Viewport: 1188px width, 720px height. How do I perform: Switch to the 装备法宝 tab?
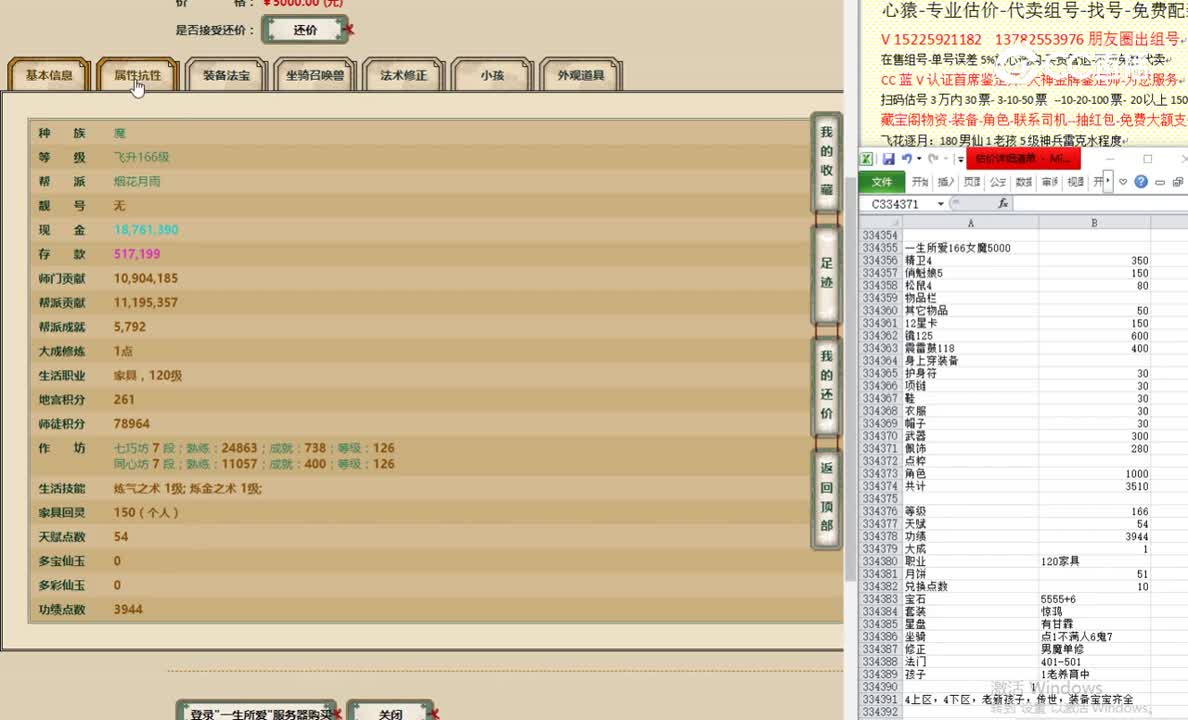coord(226,73)
